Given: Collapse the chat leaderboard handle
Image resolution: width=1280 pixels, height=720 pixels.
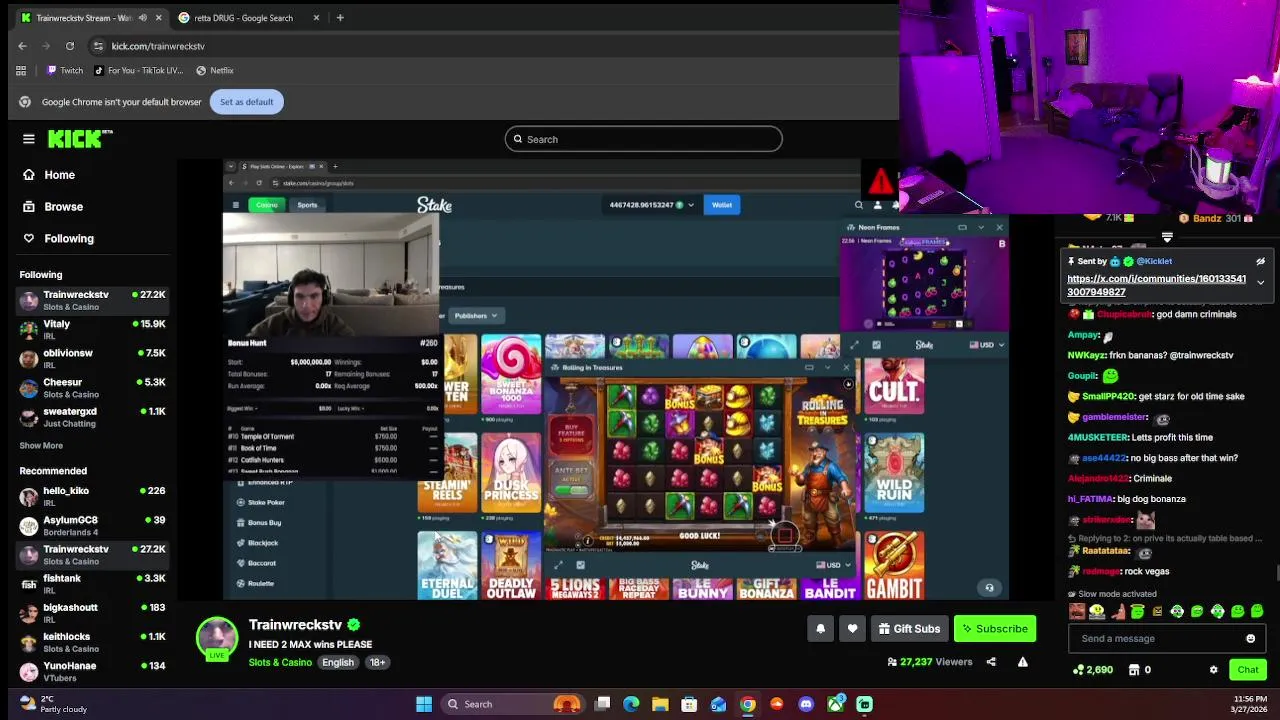Looking at the screenshot, I should pyautogui.click(x=1167, y=238).
